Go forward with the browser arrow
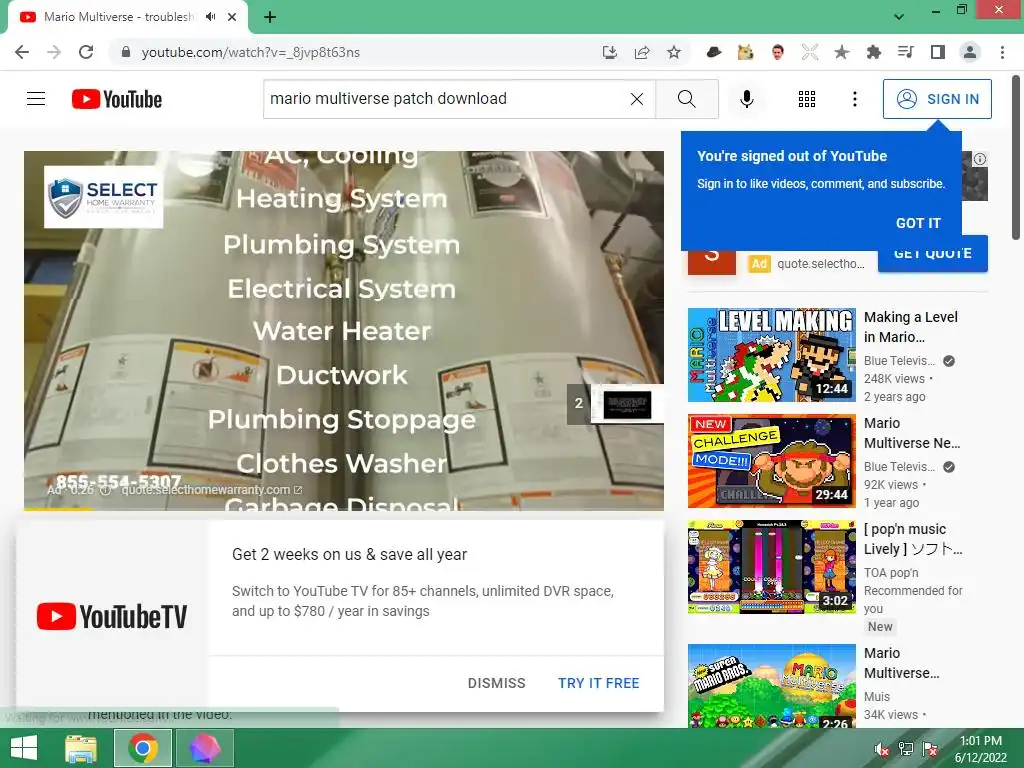The image size is (1024, 768). pos(54,52)
